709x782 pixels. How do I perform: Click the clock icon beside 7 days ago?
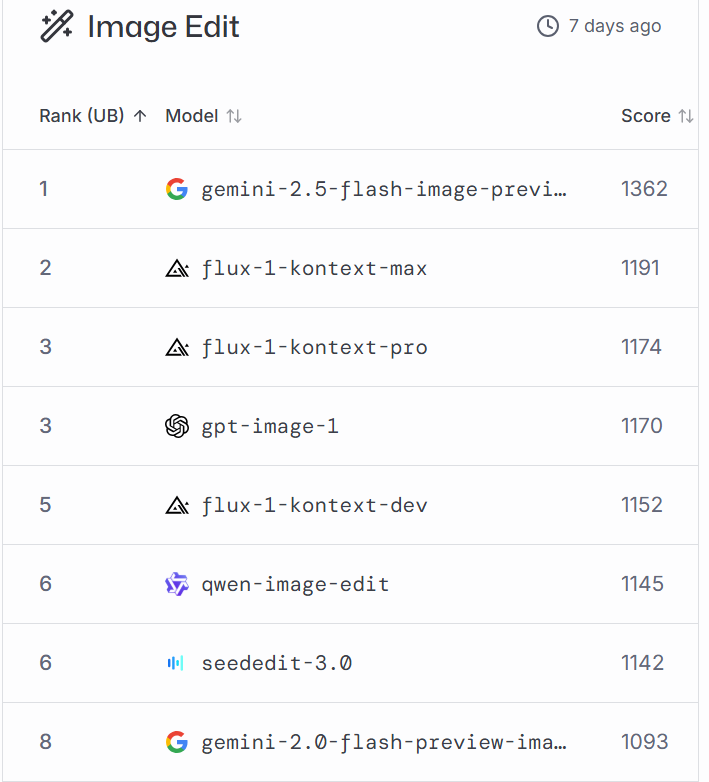[x=547, y=26]
